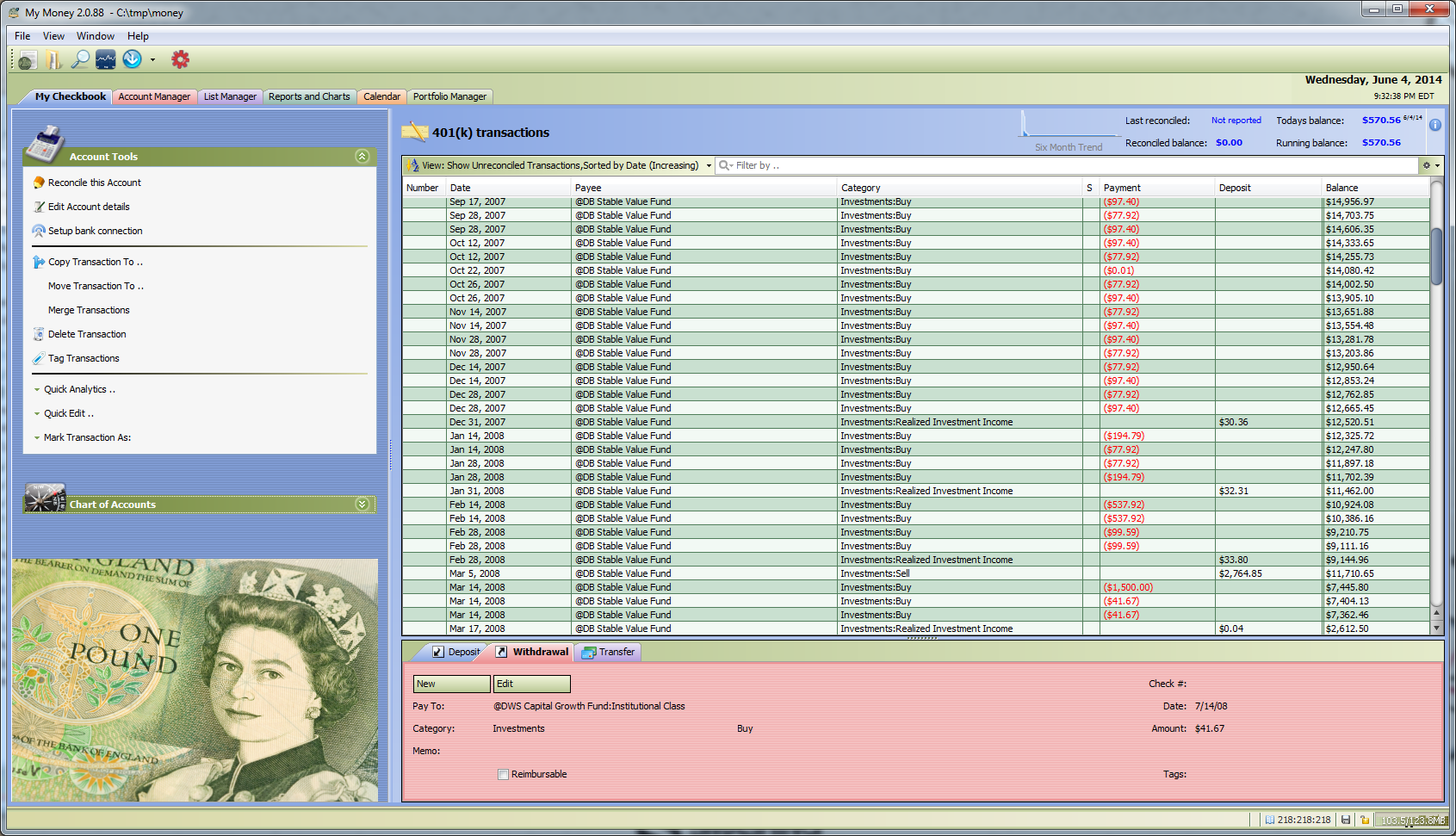
Task: Open the File menu
Action: (22, 36)
